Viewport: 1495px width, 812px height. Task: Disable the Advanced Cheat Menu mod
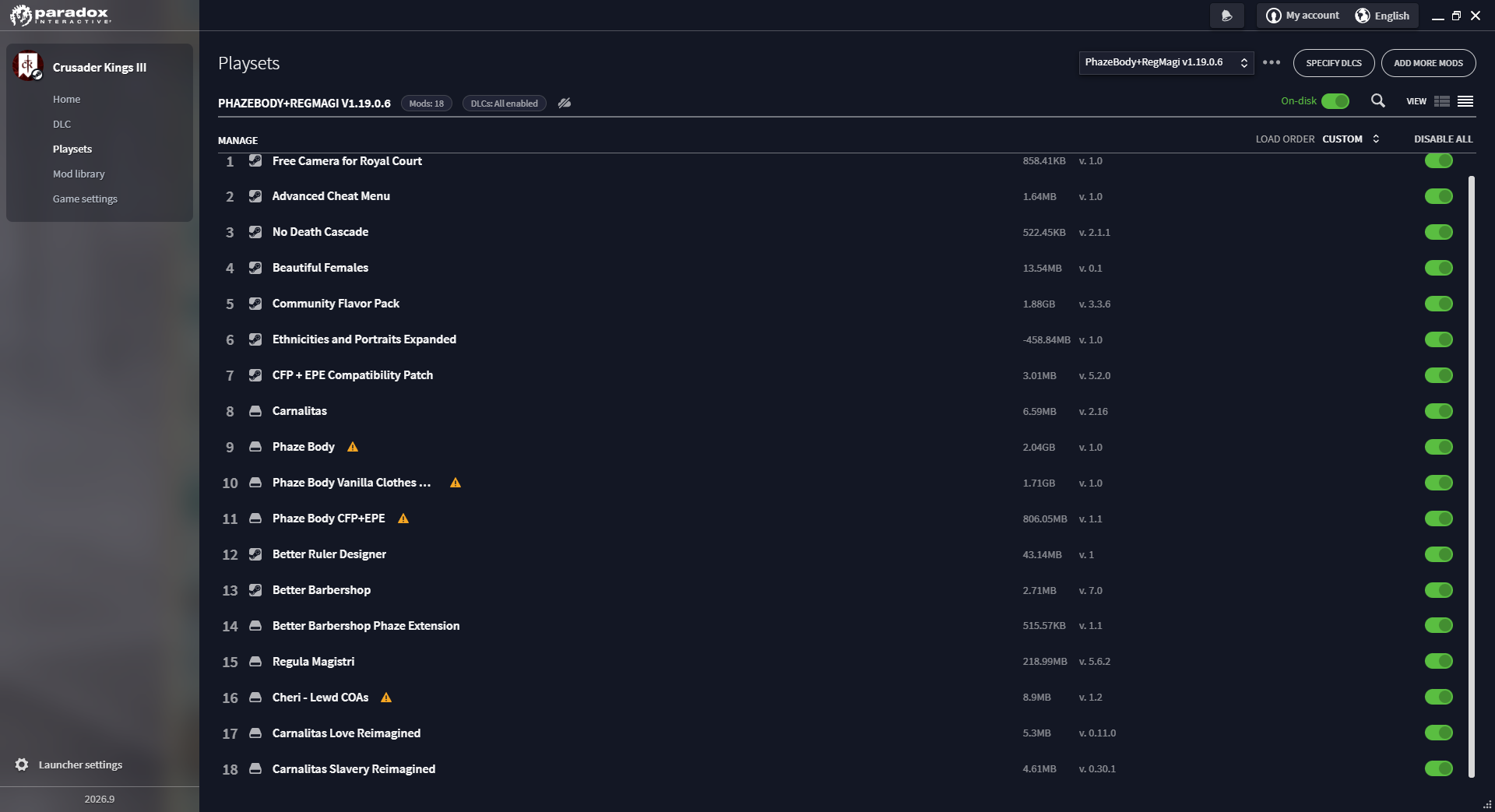[1439, 196]
